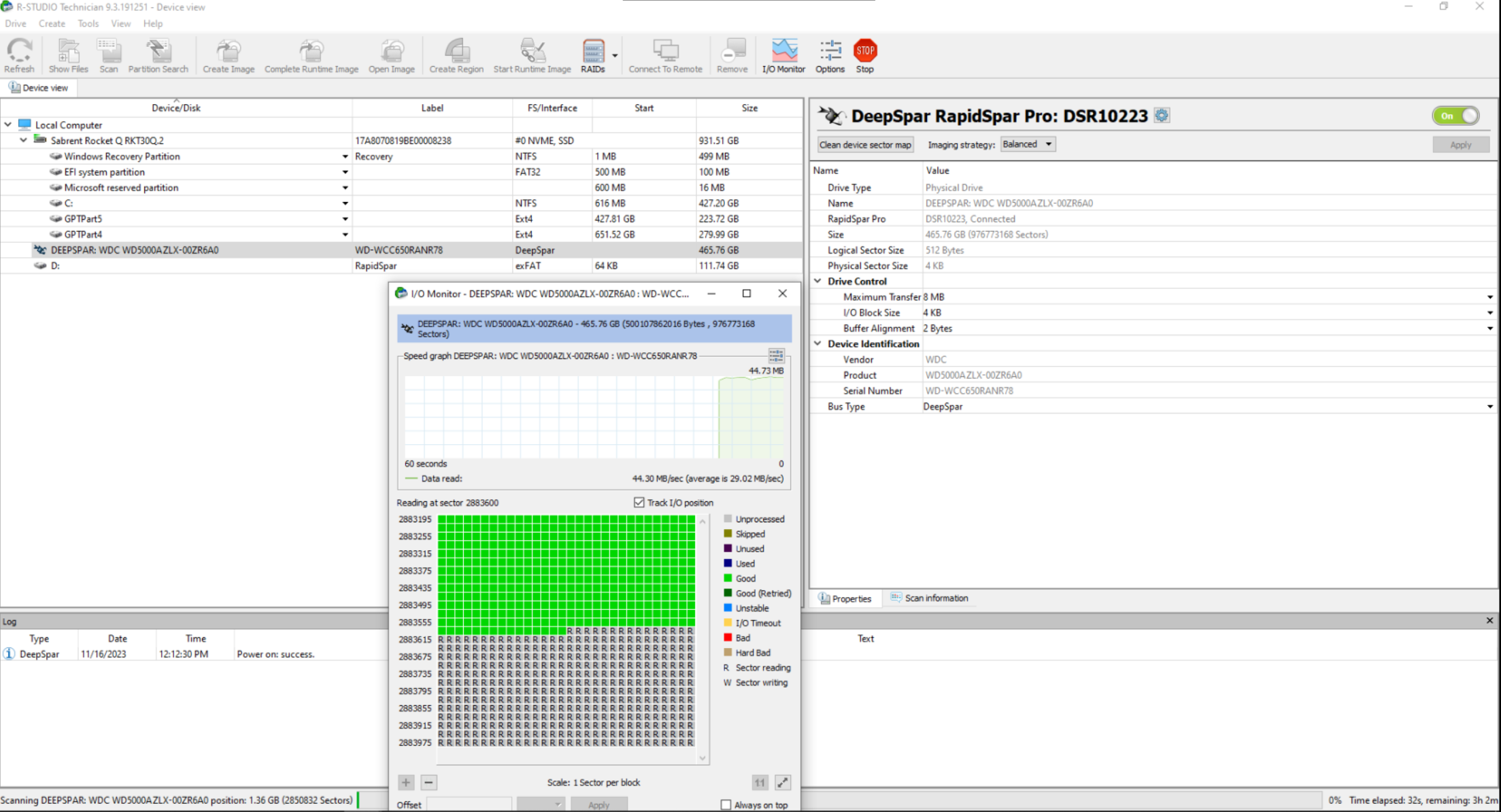The image size is (1501, 812).
Task: Open dropdown arrow on the C: partition row
Action: coord(345,203)
